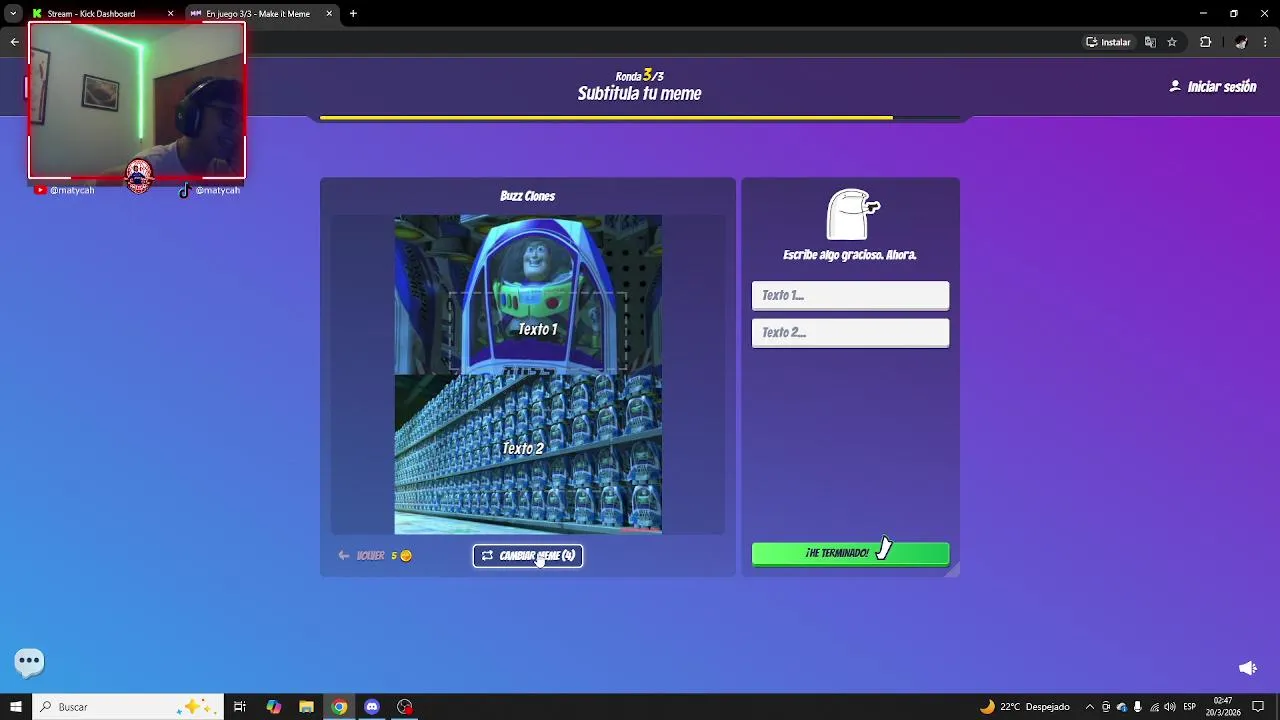Open the translate page icon
This screenshot has width=1280, height=720.
tap(1150, 42)
